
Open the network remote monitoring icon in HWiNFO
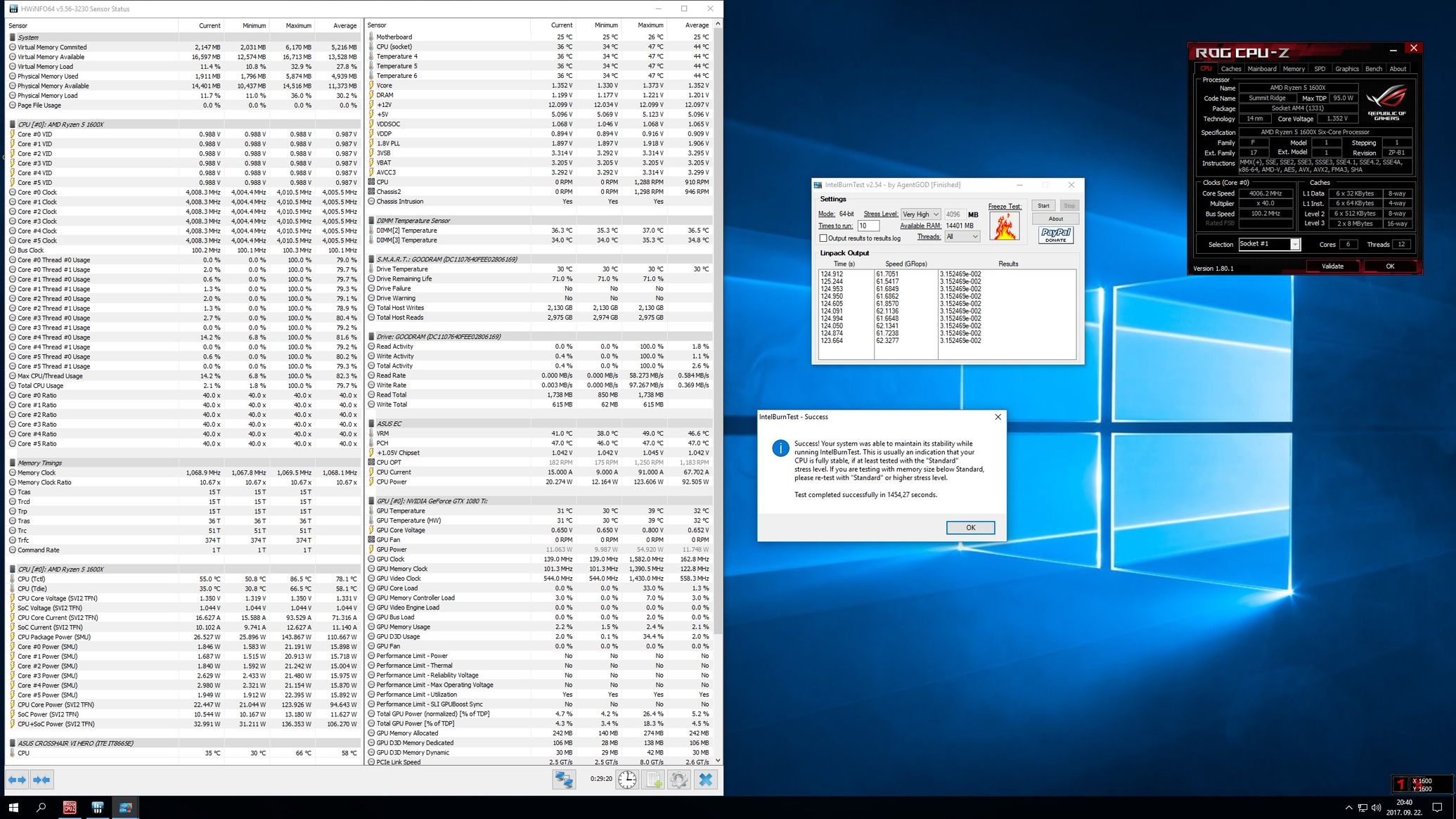[x=564, y=780]
